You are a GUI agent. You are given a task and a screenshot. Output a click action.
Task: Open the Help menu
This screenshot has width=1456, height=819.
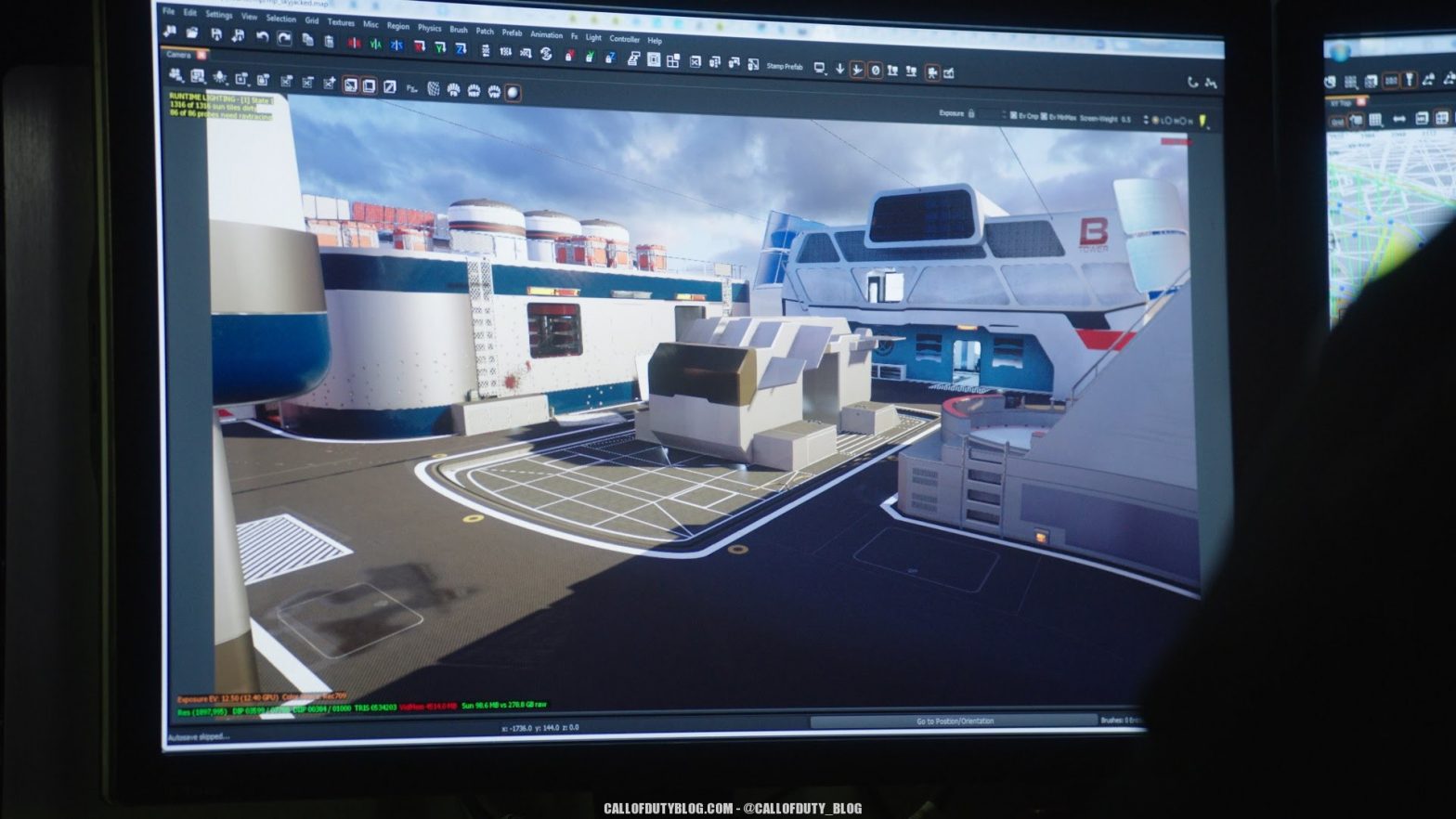655,41
